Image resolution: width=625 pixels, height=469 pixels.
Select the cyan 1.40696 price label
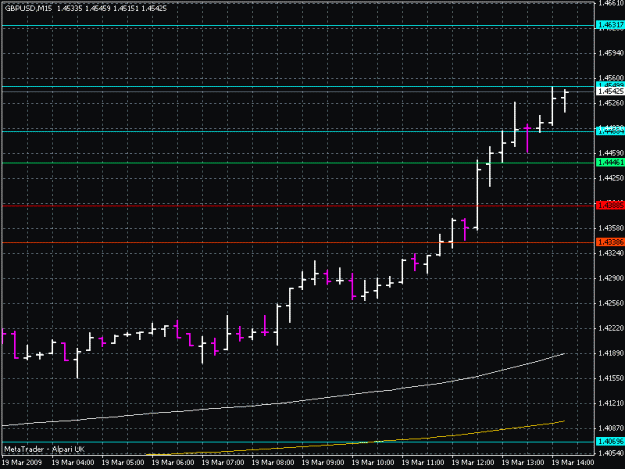(611, 442)
